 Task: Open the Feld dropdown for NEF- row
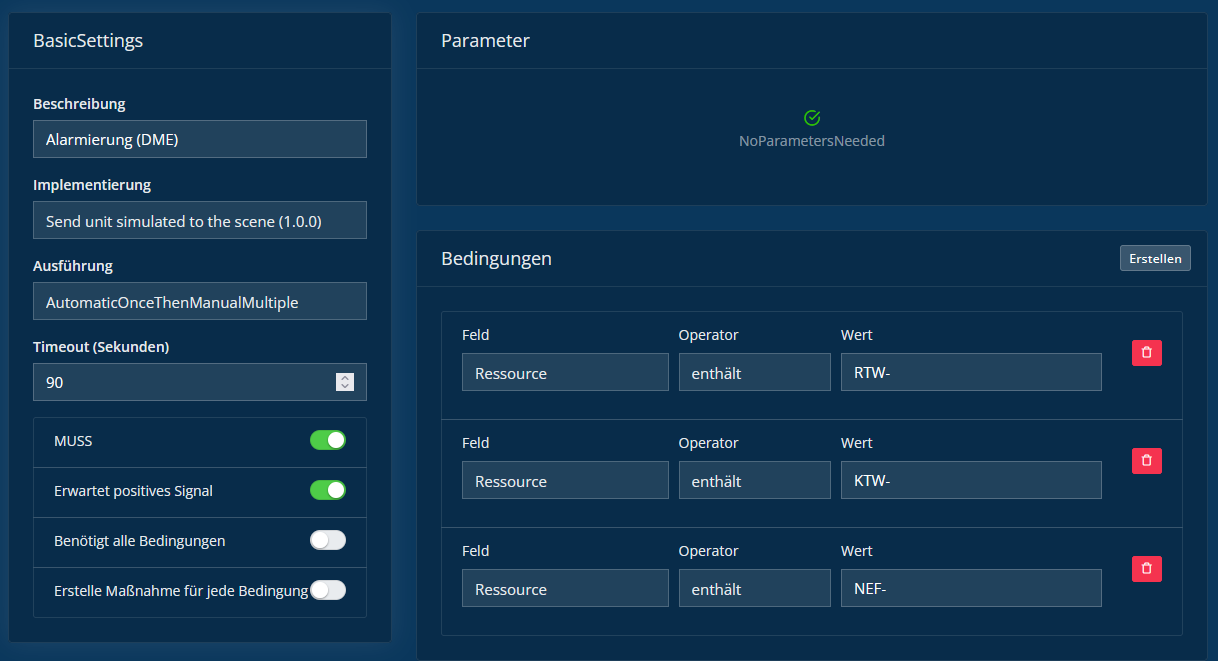pos(565,589)
